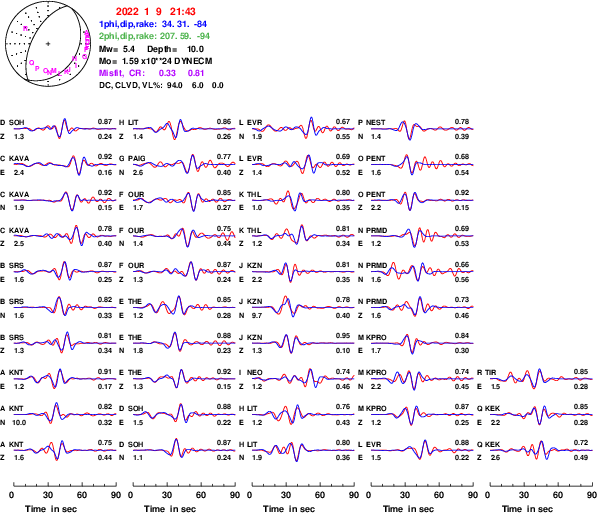Click the 60 tick on last time axis
597x513 pixels.
(x=558, y=495)
